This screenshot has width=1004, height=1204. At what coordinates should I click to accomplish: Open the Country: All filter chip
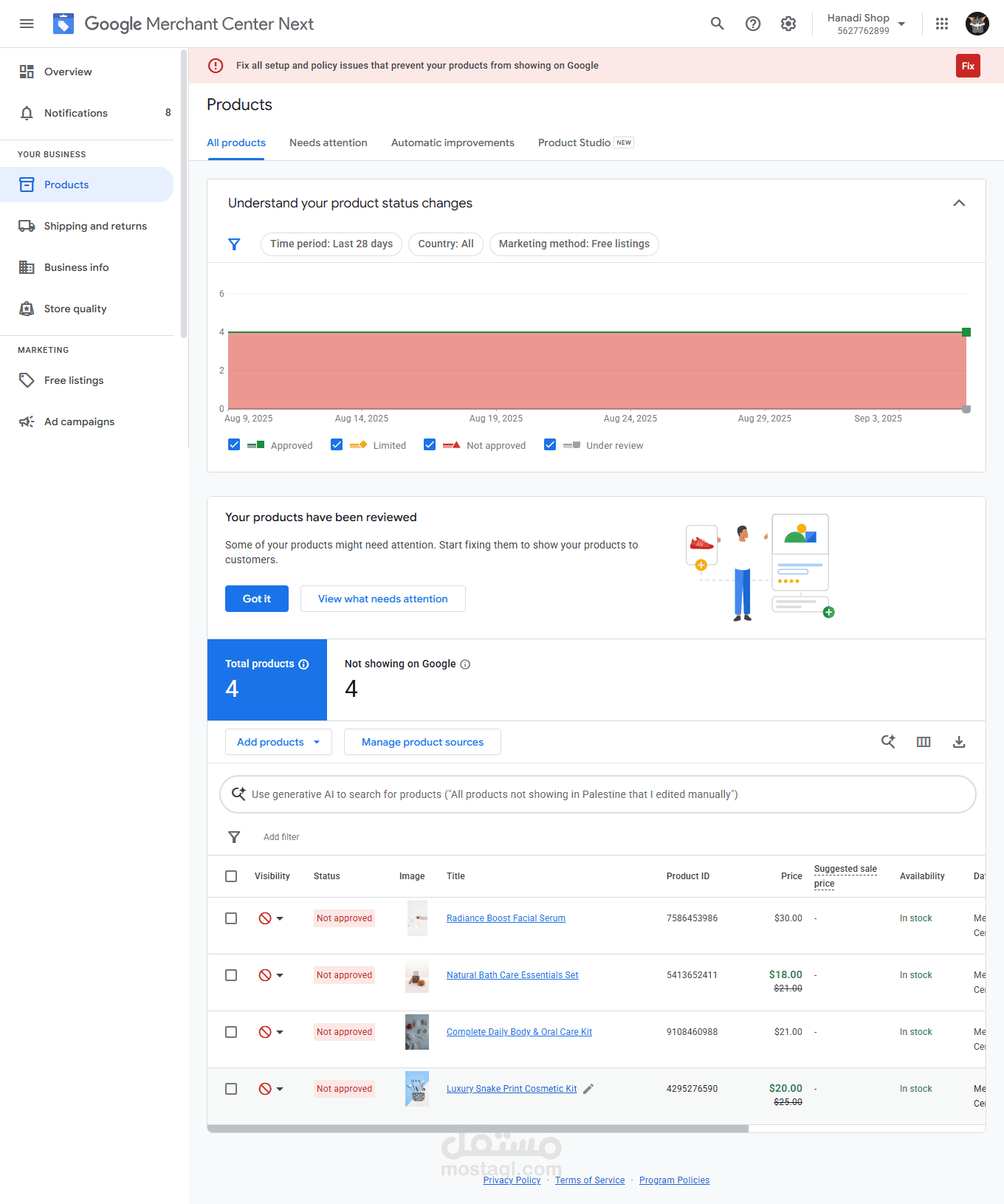tap(446, 244)
